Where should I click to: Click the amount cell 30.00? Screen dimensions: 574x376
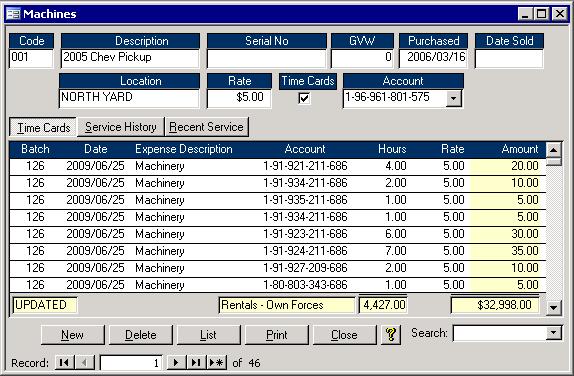coord(505,234)
